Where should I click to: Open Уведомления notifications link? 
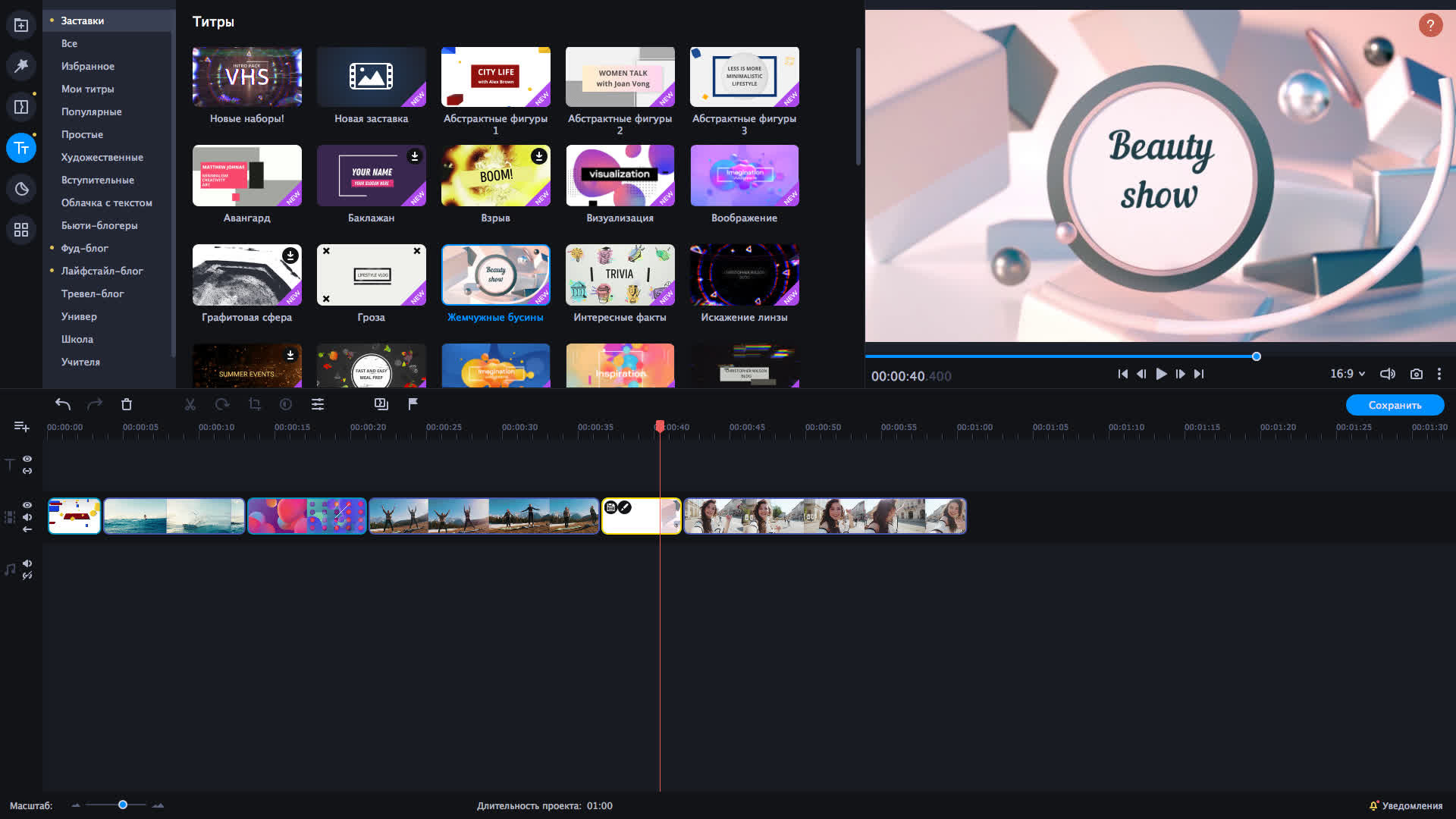(1410, 806)
